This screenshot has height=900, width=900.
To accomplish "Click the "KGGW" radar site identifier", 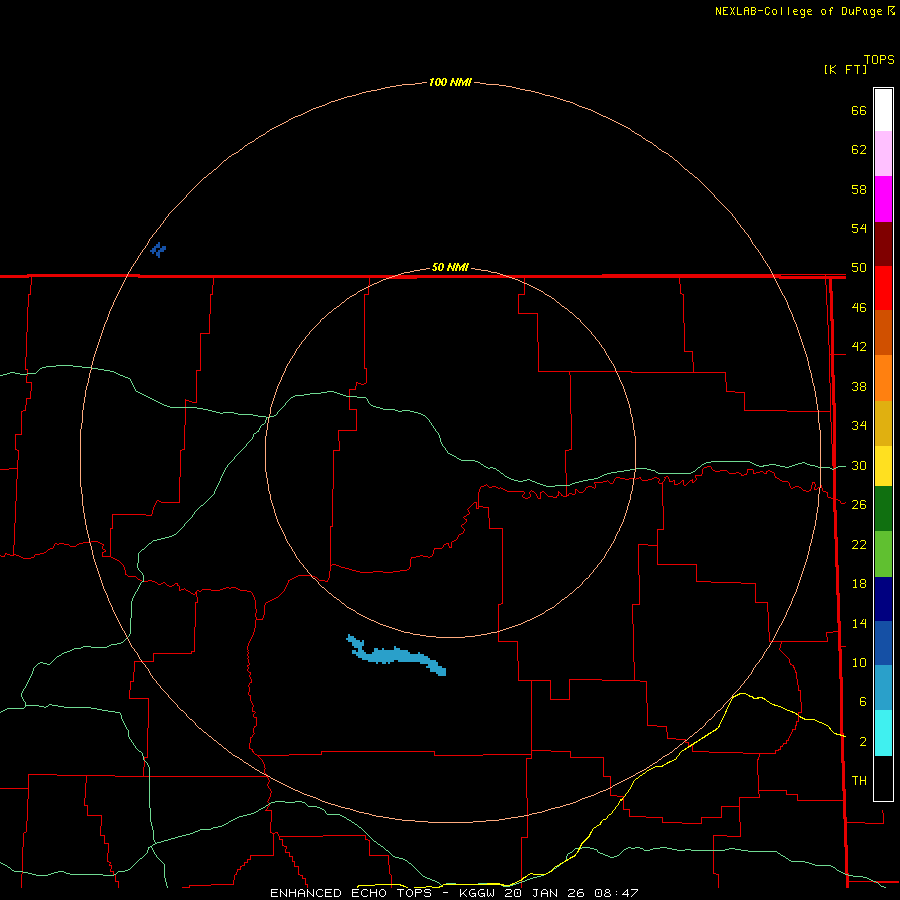I will [478, 893].
